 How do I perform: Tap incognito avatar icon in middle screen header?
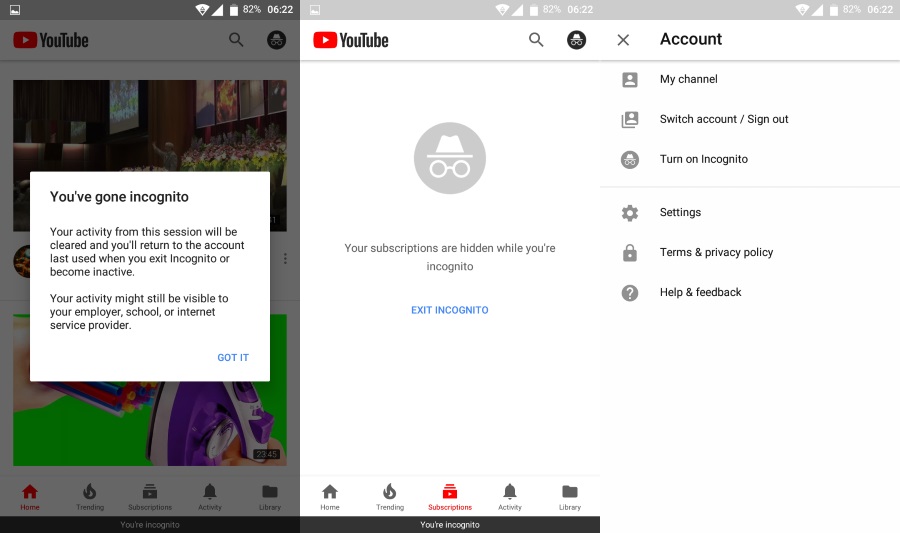coord(576,40)
